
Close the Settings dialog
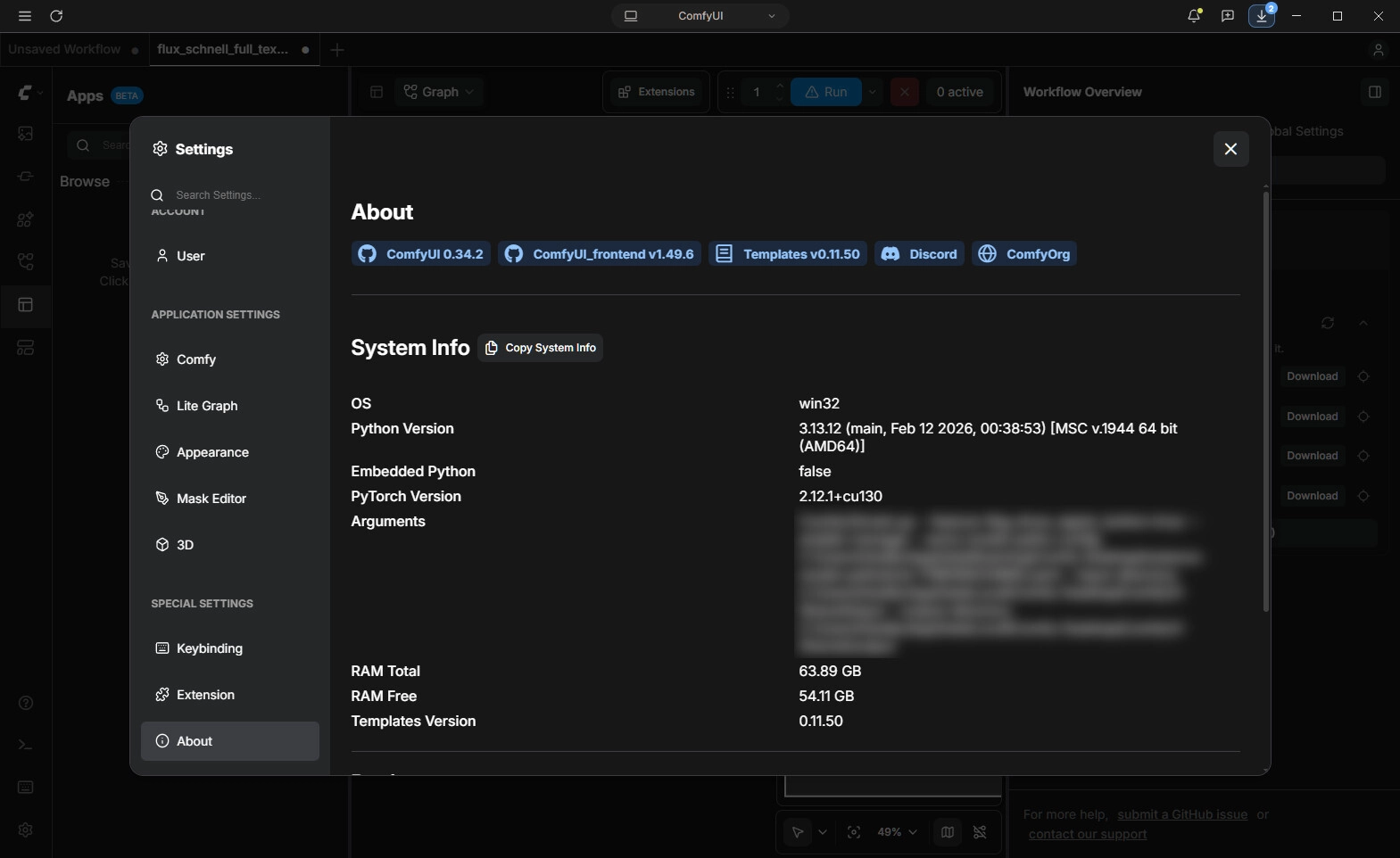pyautogui.click(x=1230, y=149)
